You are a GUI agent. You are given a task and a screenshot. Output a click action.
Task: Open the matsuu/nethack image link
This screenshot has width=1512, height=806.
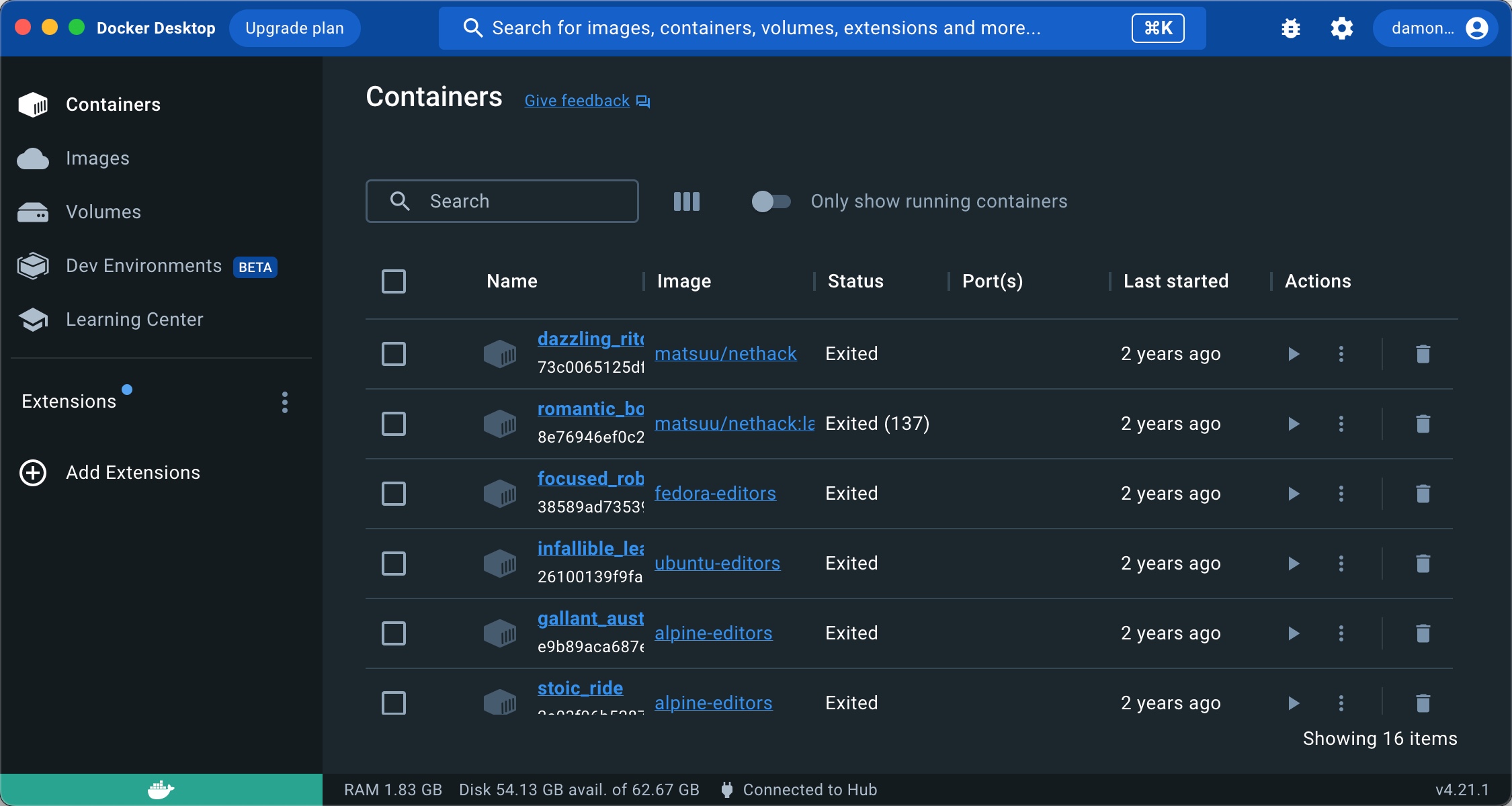coord(726,354)
